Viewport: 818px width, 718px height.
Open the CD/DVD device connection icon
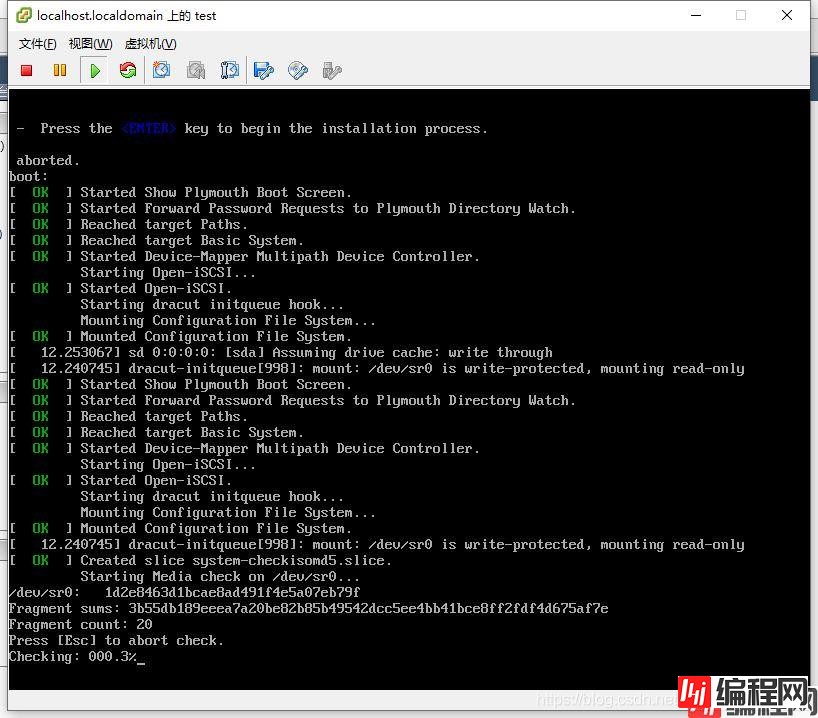(298, 70)
